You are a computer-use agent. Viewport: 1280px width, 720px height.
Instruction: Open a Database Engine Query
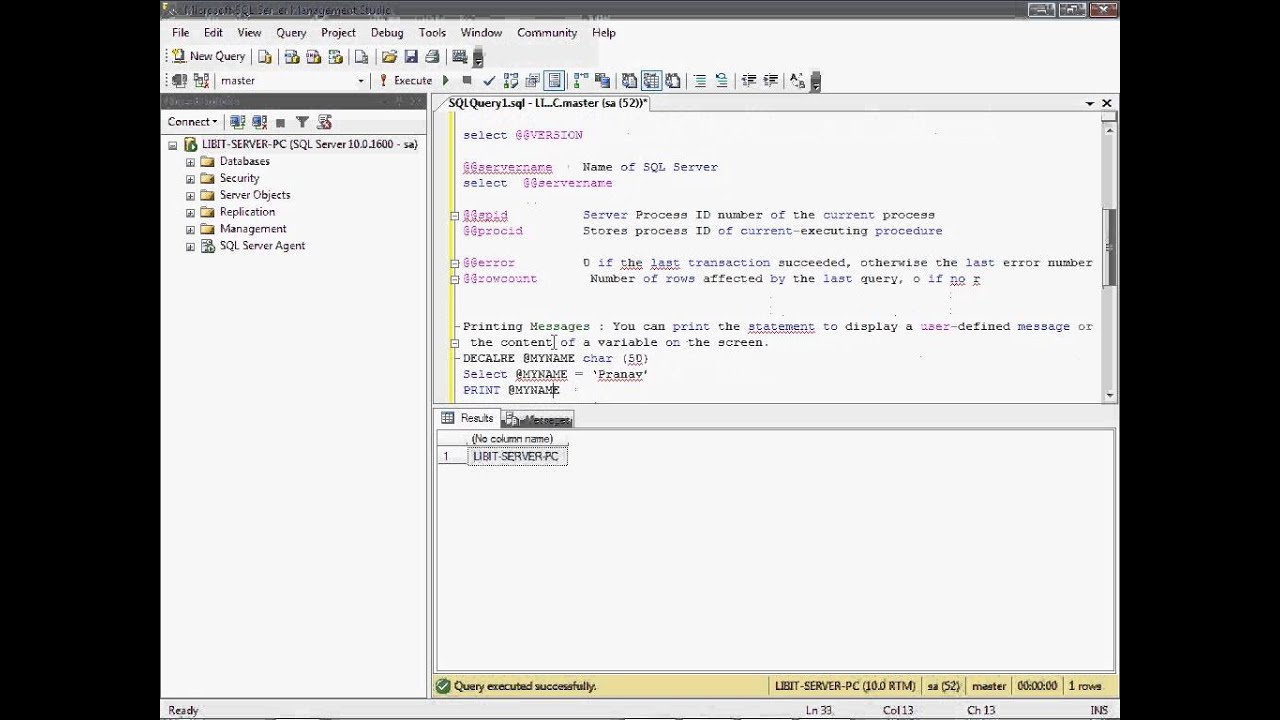click(265, 57)
